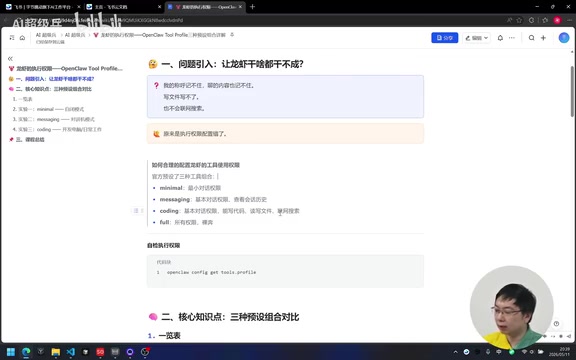Click bullet 'coding' line
This screenshot has height=360, width=576.
click(x=229, y=211)
